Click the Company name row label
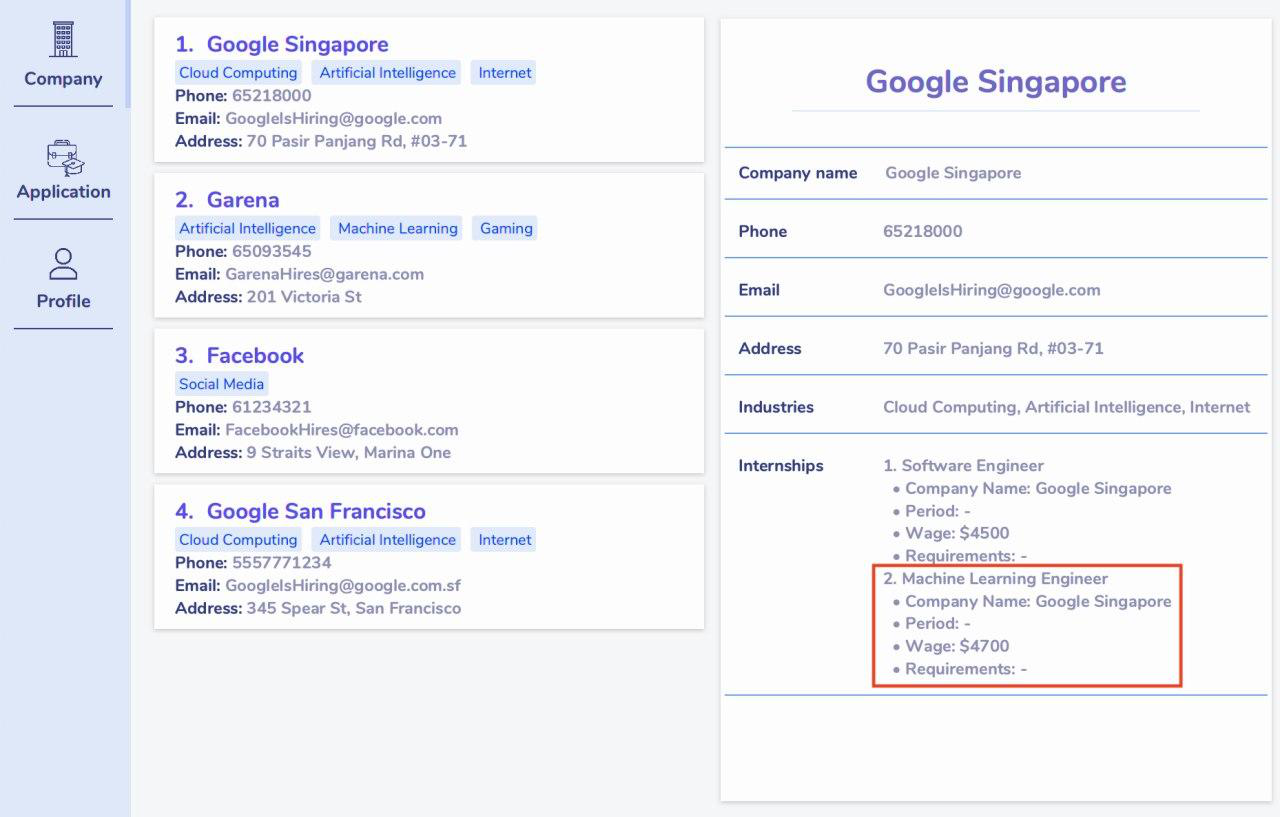 click(x=797, y=173)
